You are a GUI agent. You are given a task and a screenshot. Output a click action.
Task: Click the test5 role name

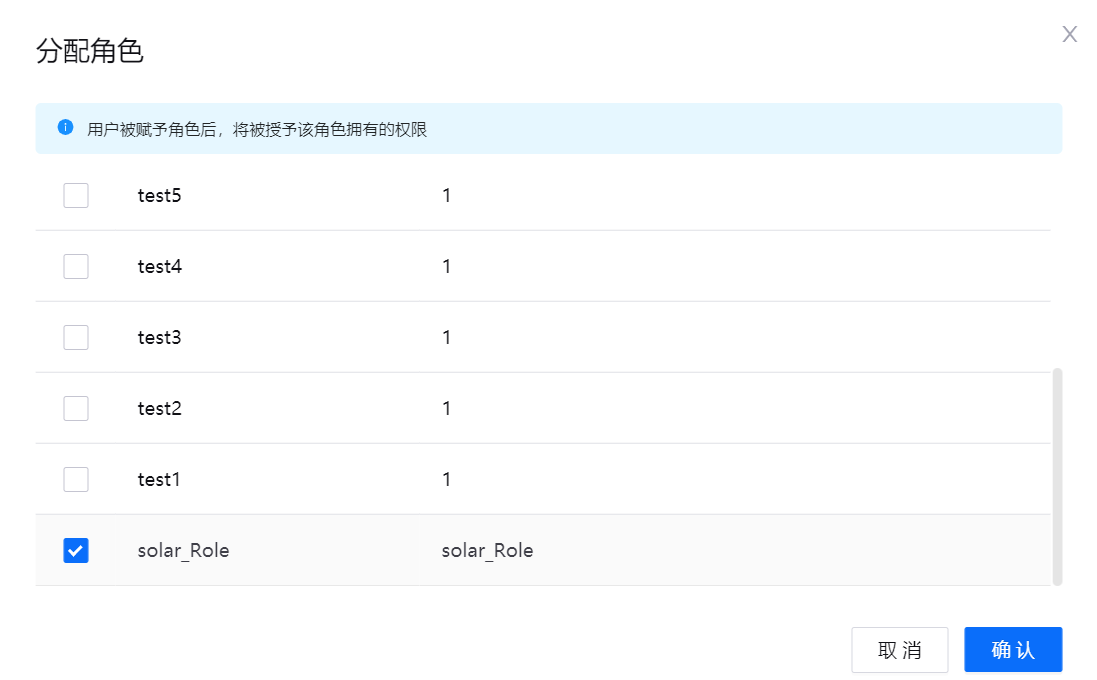tap(159, 195)
